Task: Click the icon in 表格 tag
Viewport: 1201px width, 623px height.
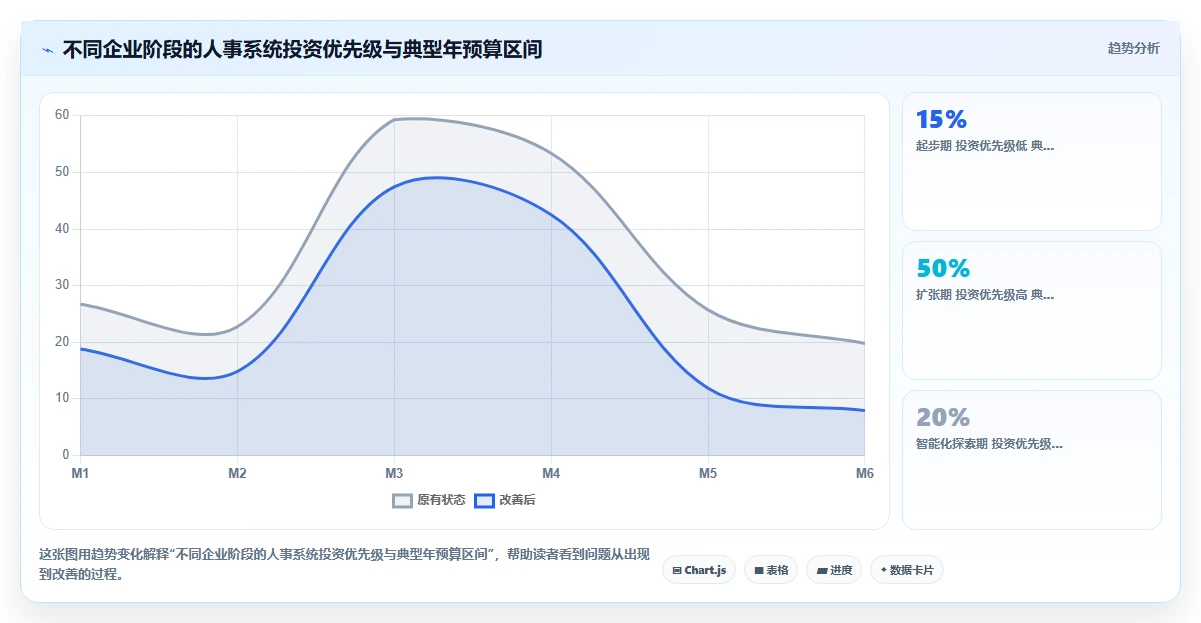Action: [759, 570]
